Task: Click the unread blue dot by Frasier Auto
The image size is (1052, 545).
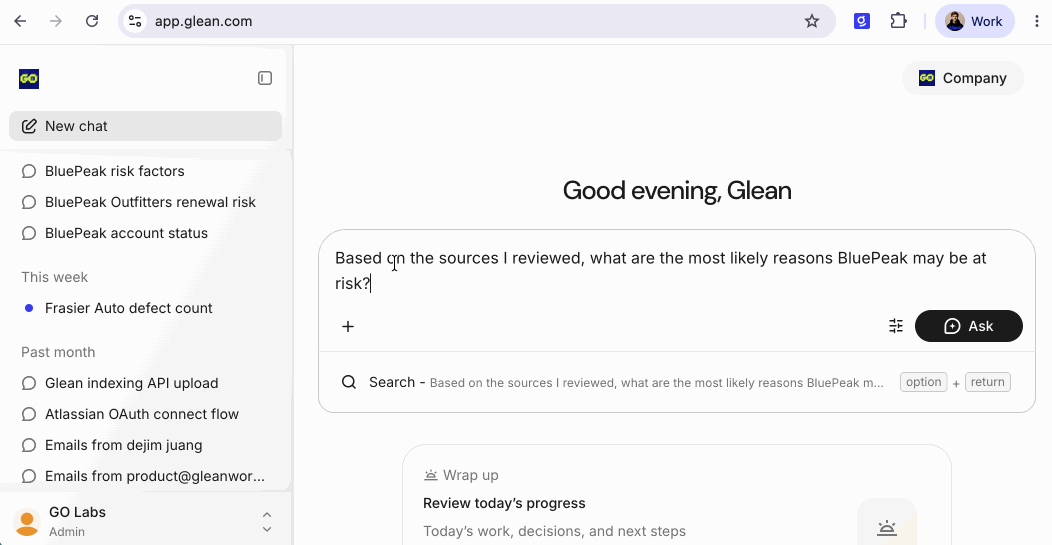Action: pos(29,308)
